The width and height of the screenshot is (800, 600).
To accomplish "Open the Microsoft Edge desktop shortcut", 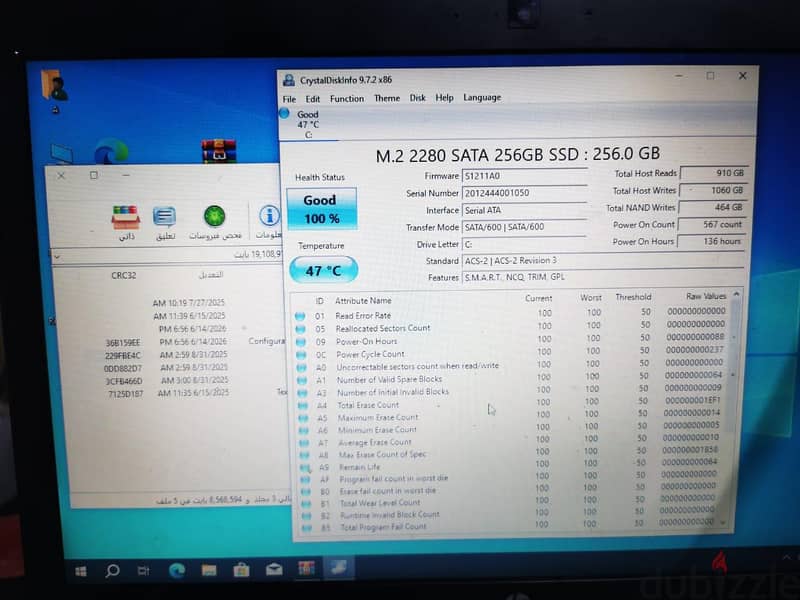I will click(x=112, y=152).
